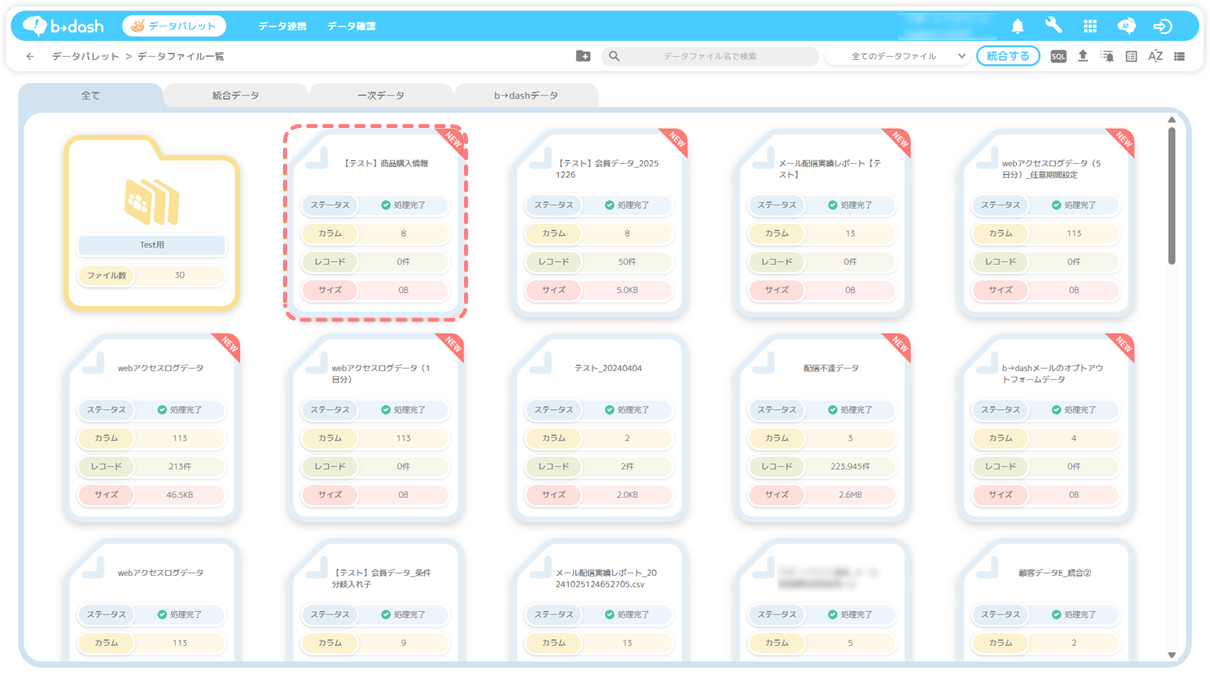The image size is (1210, 680).
Task: Click the A-Z sort icon
Action: click(1155, 57)
